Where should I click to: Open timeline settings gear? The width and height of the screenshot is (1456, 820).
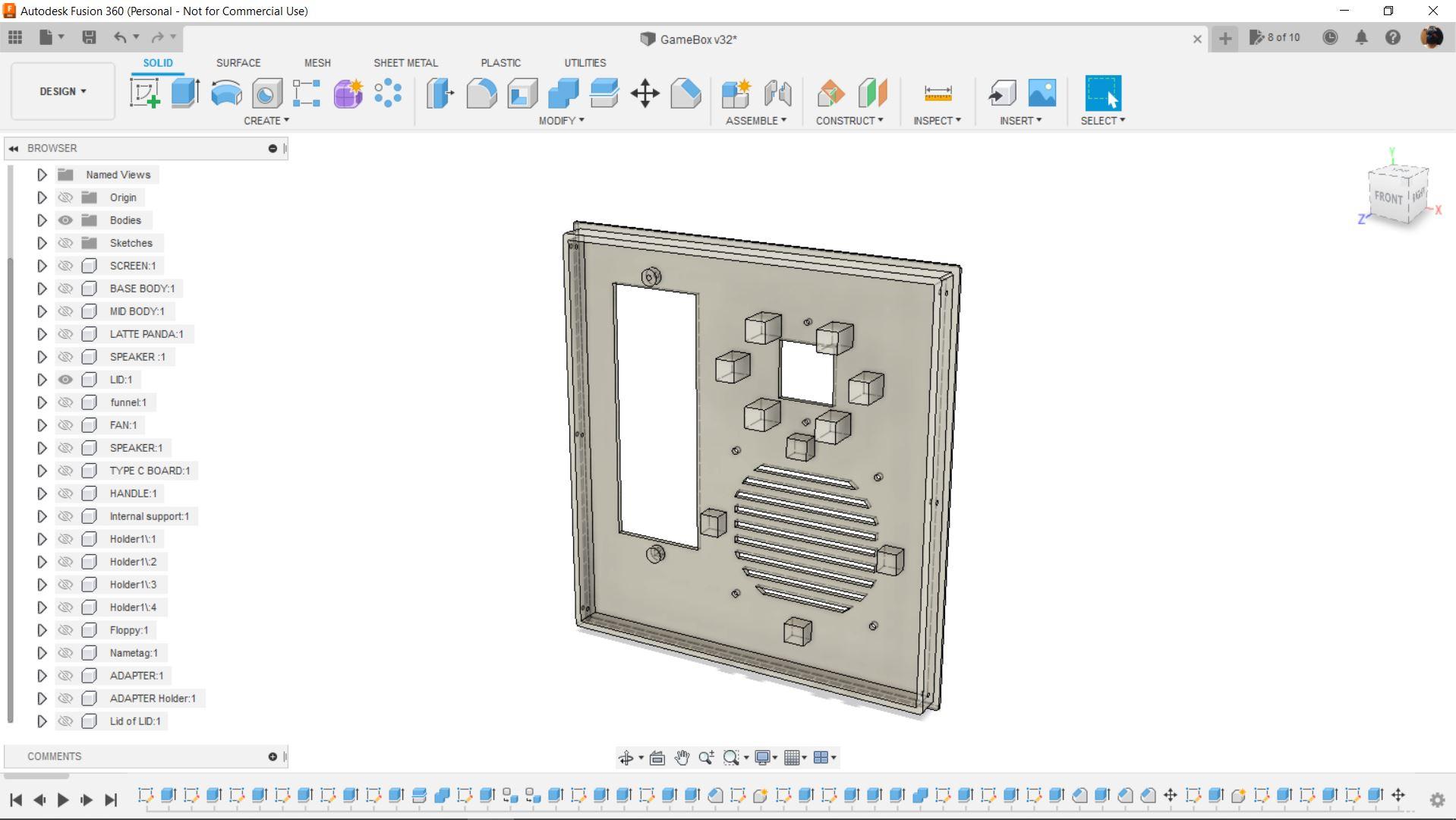[1437, 799]
